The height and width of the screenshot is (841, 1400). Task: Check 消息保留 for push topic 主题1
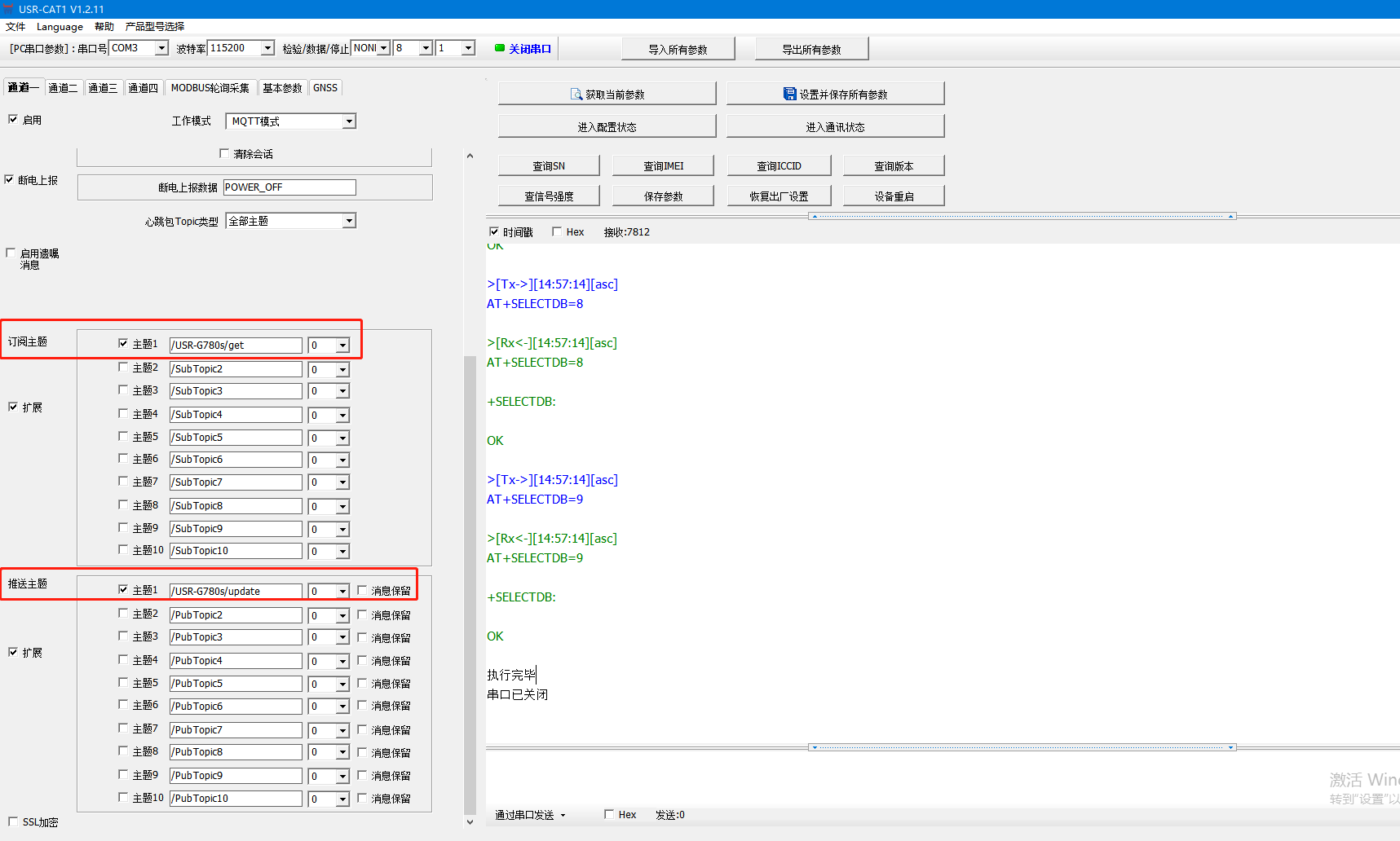pos(363,590)
